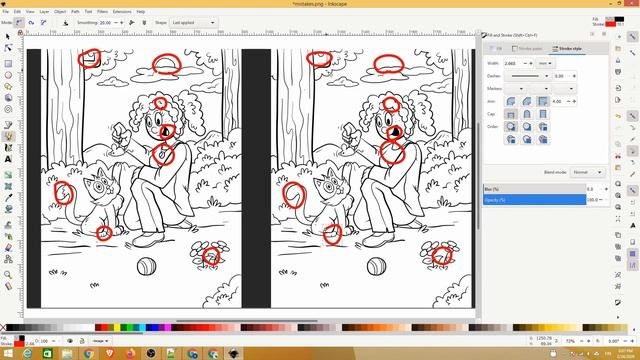Click the Blur (%) slider bar
This screenshot has height=360, width=640.
[x=535, y=189]
